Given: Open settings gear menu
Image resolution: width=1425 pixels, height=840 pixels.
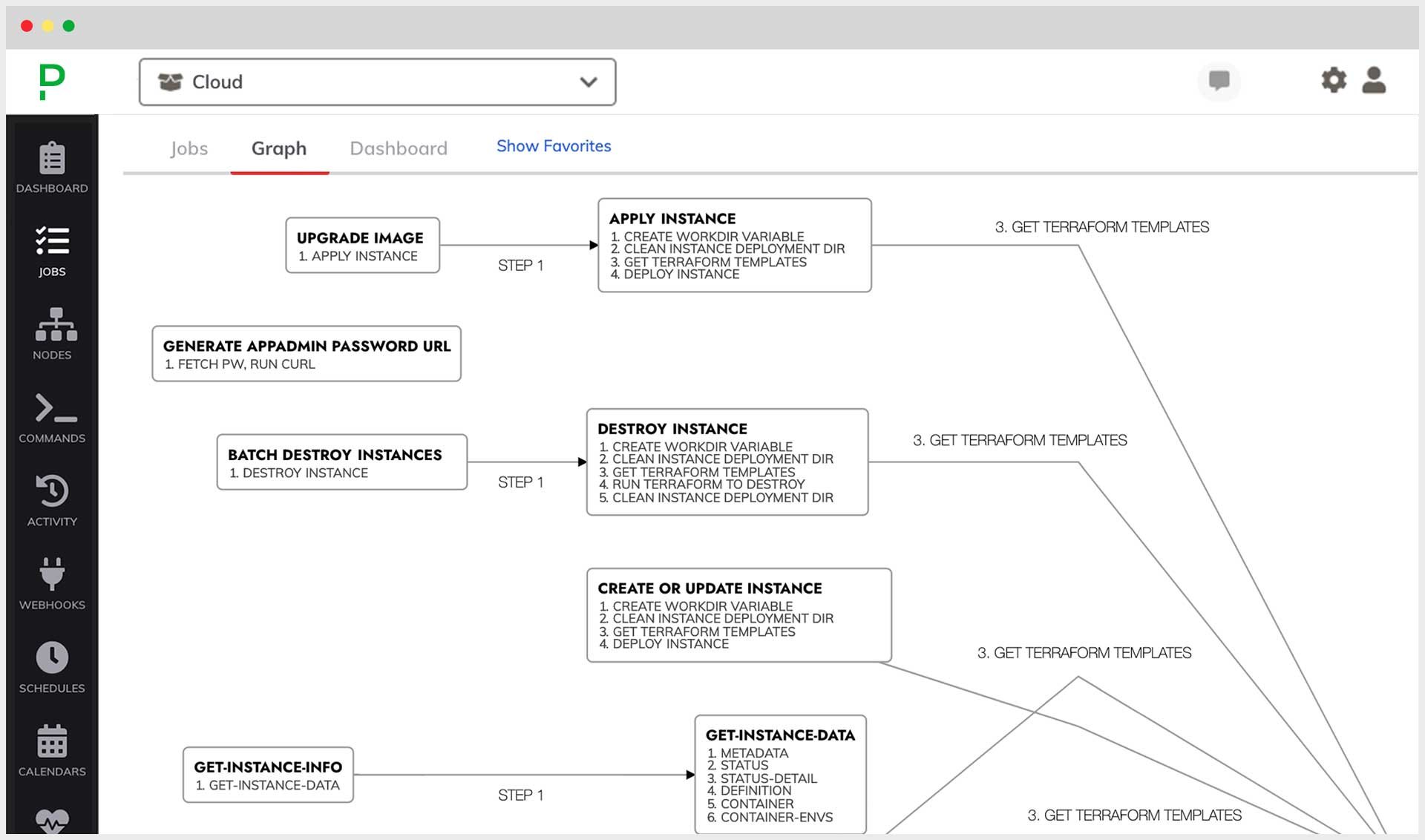Looking at the screenshot, I should click(x=1334, y=80).
